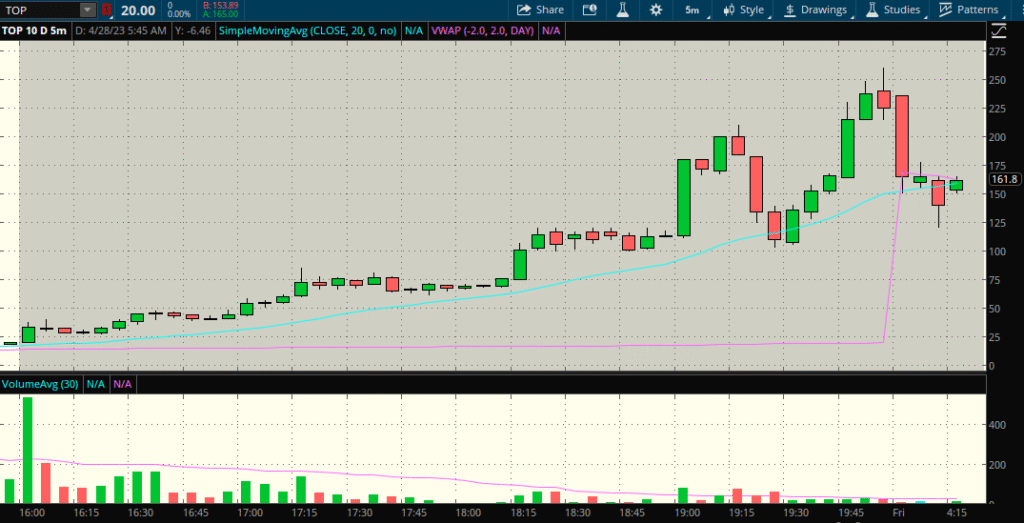The width and height of the screenshot is (1024, 523).
Task: Click the chart alert/info icon beside Share
Action: (590, 10)
